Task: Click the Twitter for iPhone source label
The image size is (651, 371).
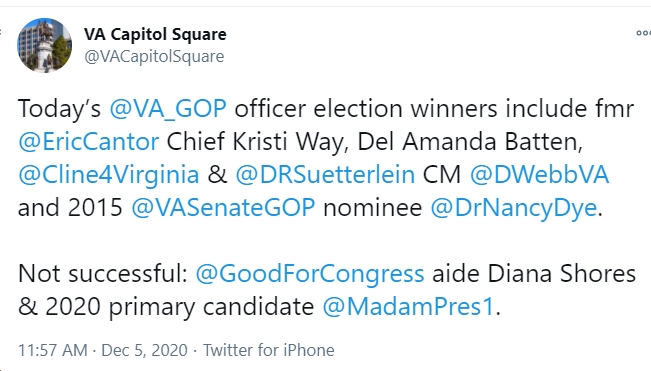Action: pos(269,350)
